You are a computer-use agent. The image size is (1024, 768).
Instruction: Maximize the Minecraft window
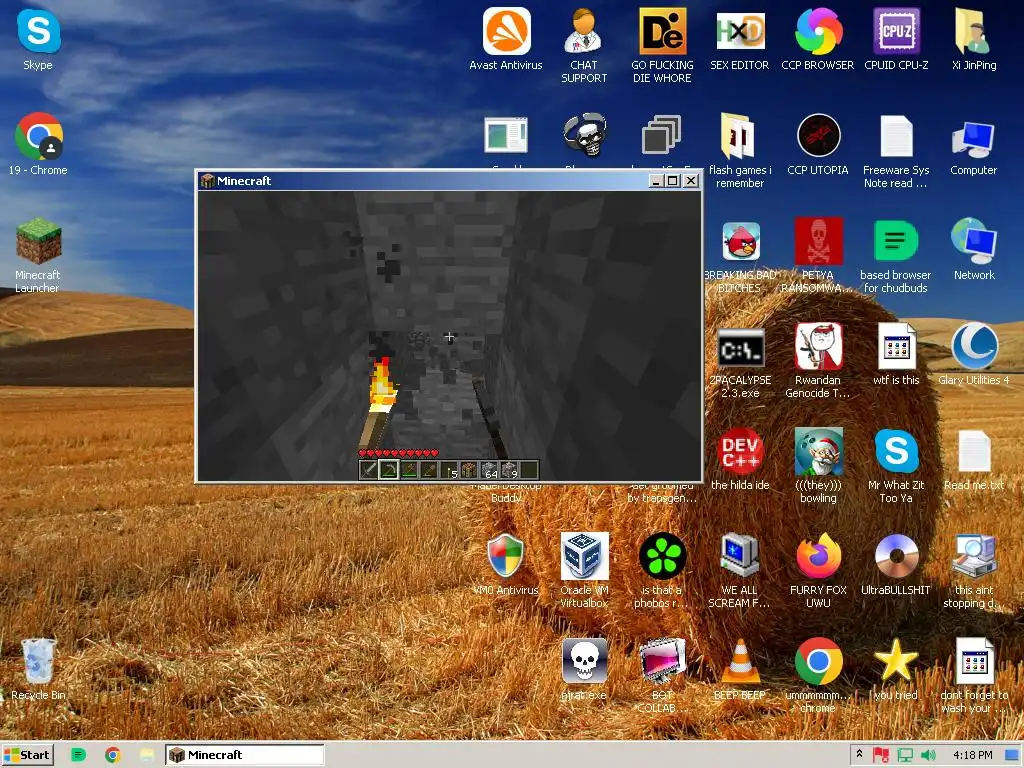point(673,181)
